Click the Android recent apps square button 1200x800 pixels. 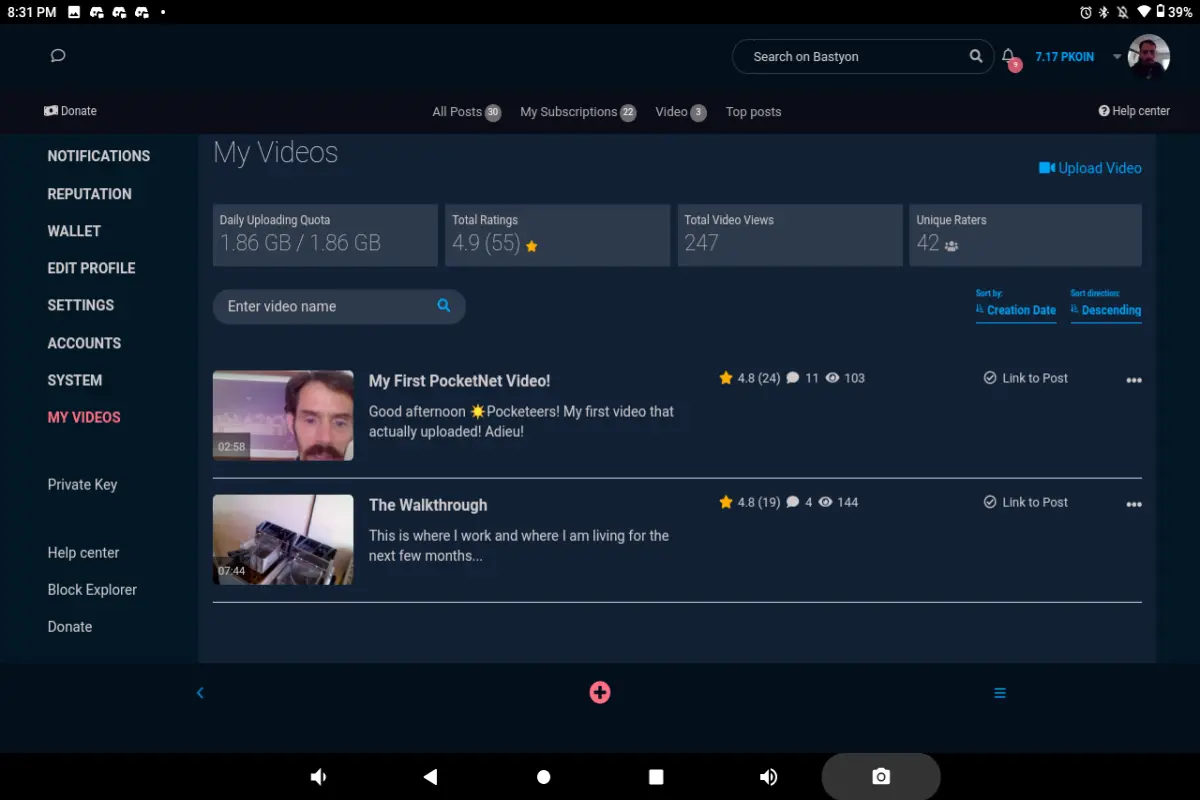pyautogui.click(x=656, y=777)
